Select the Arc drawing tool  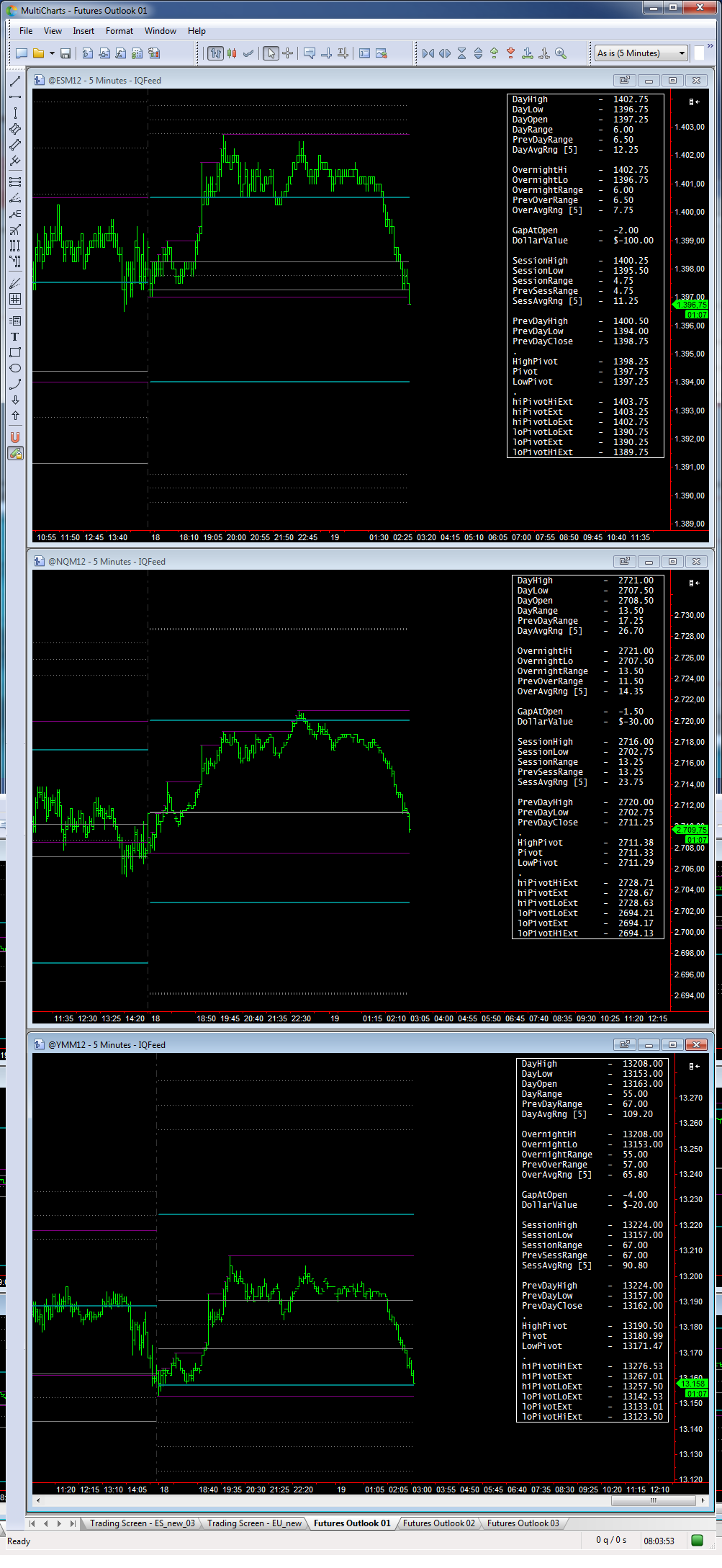click(15, 384)
